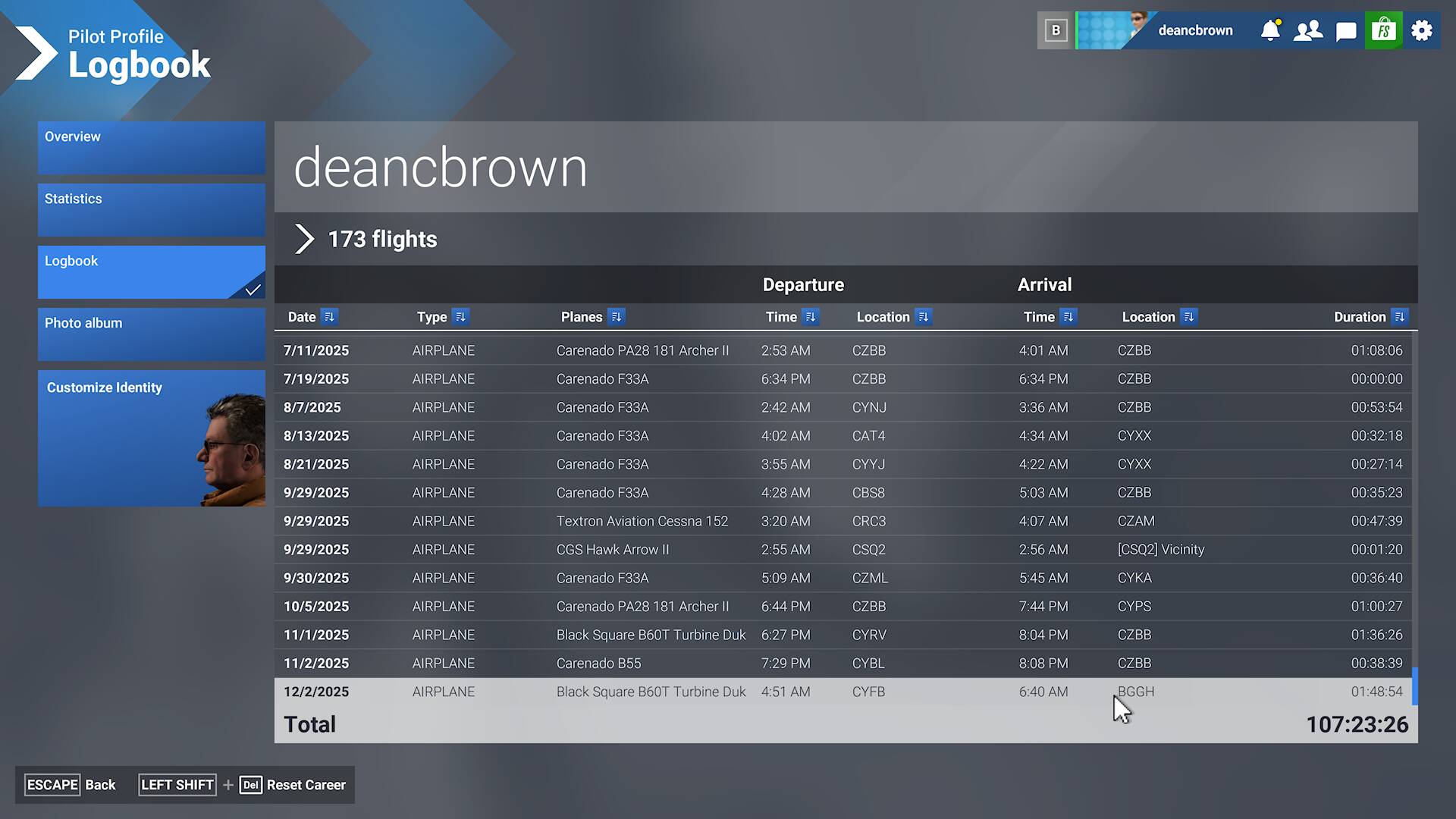Toggle sort order on Planes column

coord(616,317)
